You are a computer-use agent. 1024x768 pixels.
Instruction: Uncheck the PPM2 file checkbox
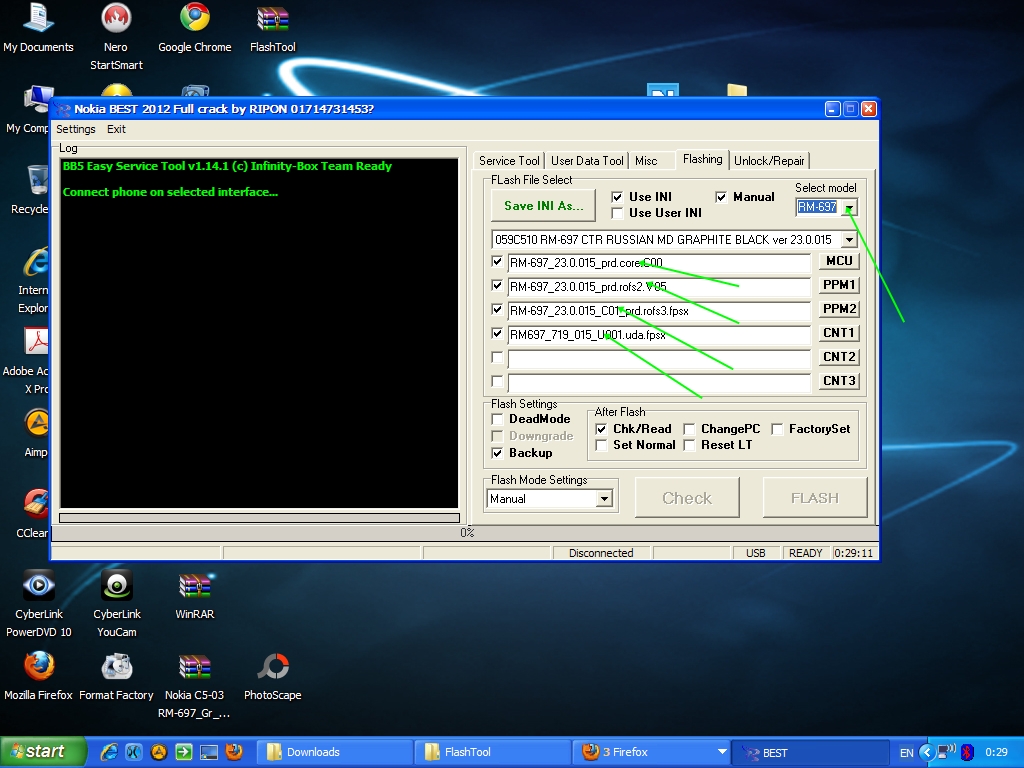click(497, 310)
